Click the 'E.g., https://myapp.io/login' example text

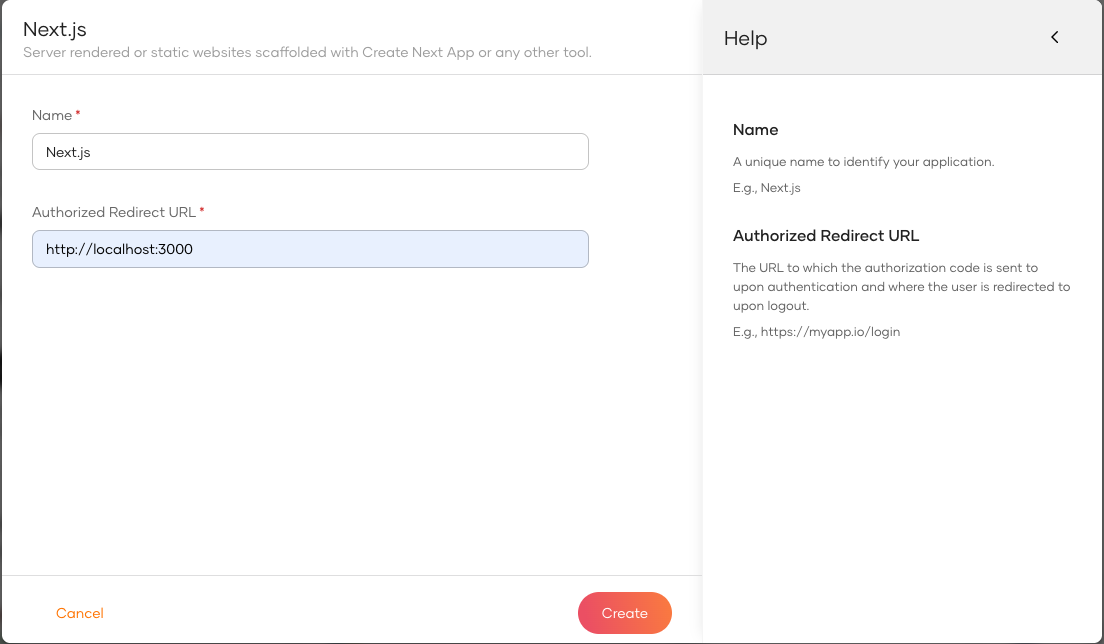point(817,332)
